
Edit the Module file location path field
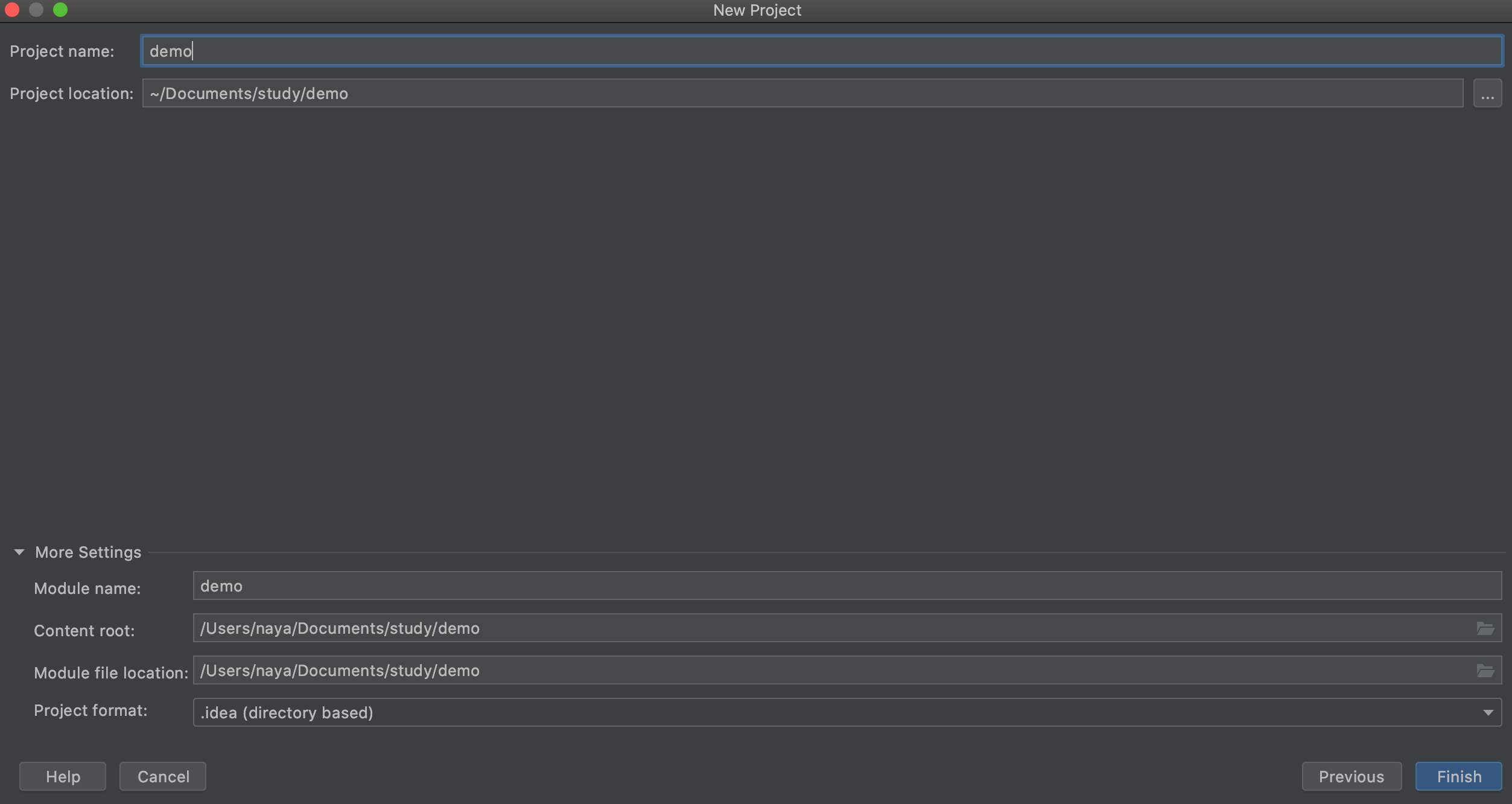click(x=833, y=671)
